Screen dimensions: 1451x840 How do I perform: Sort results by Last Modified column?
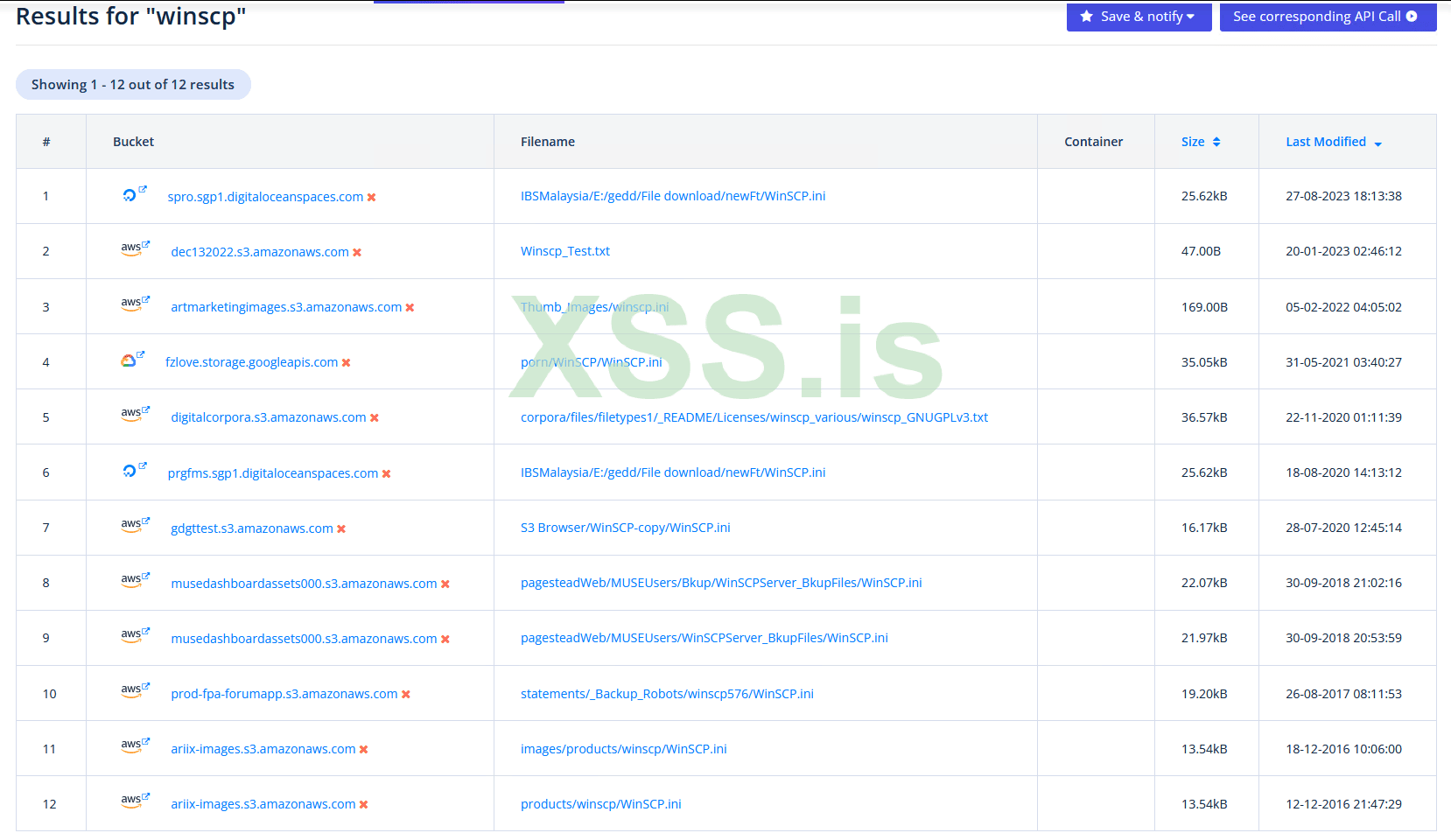point(1334,142)
